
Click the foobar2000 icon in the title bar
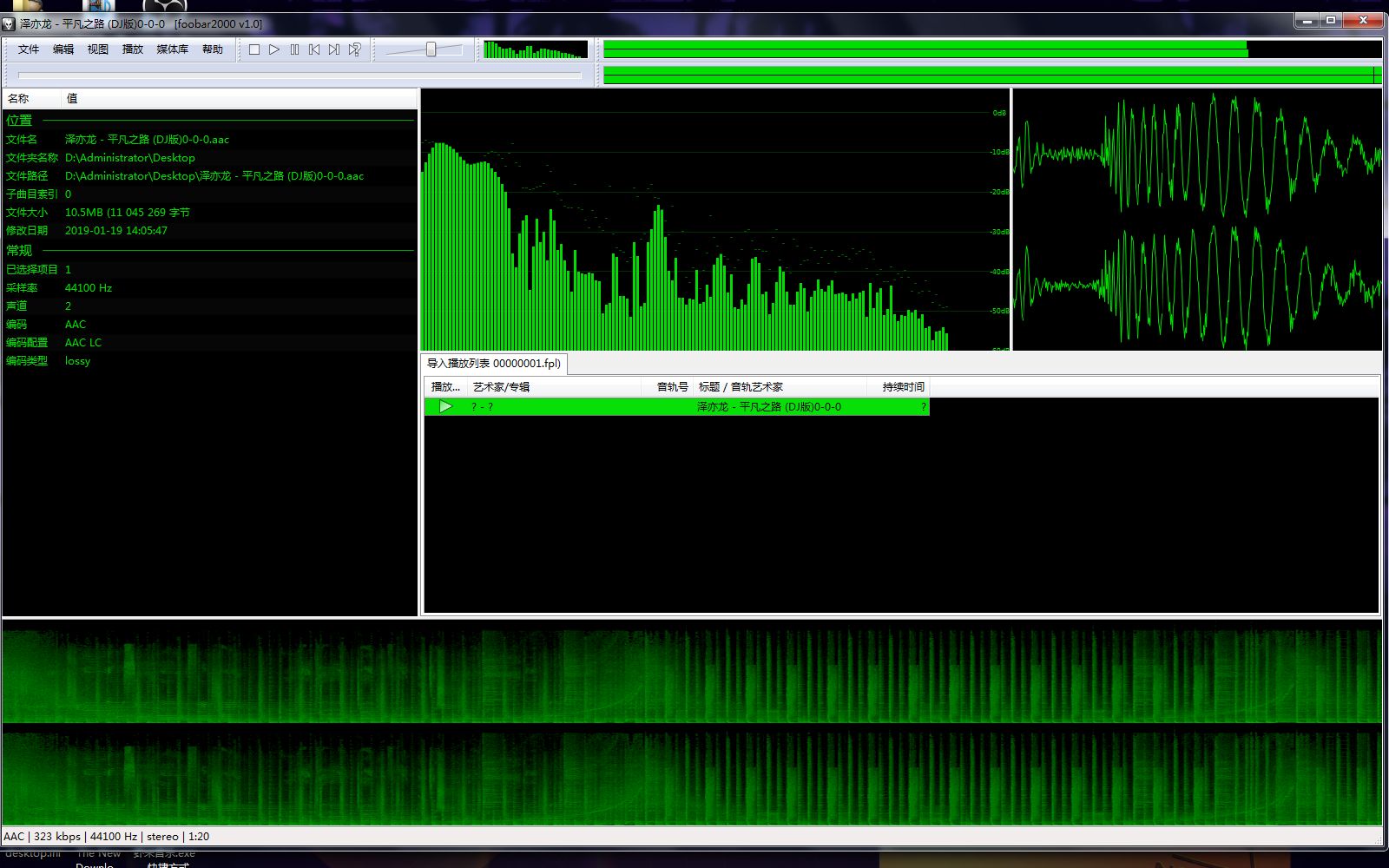point(10,23)
